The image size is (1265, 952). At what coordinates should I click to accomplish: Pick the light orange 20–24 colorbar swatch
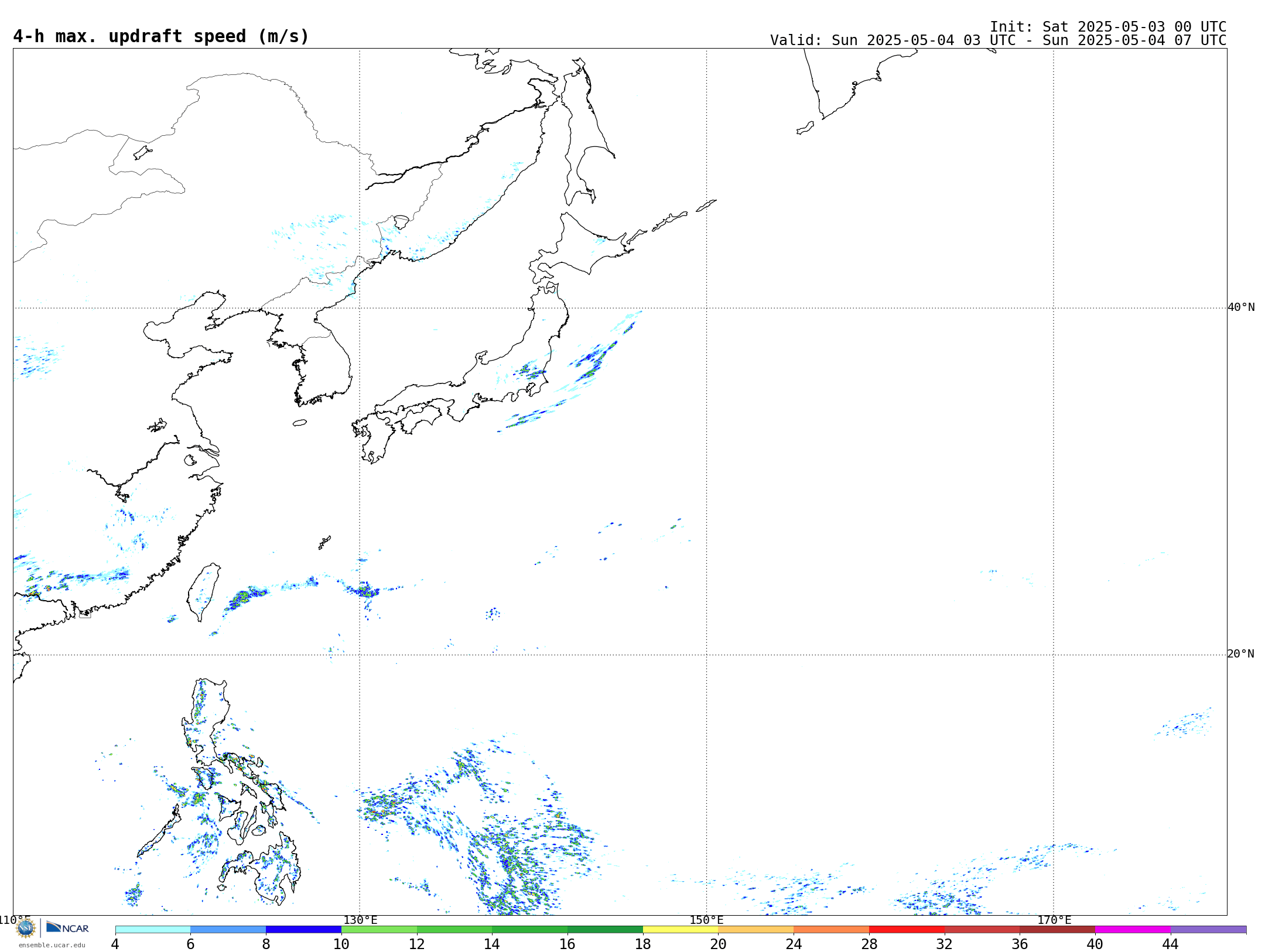pos(756,929)
